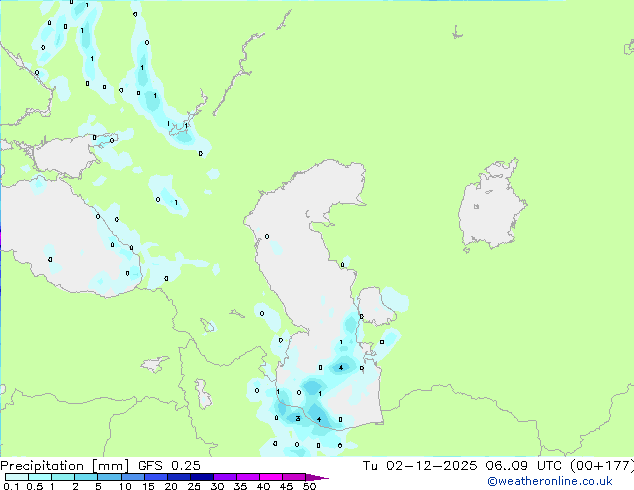
Task: Select the 40–45 mm magenta legend swatch
Action: (271, 477)
